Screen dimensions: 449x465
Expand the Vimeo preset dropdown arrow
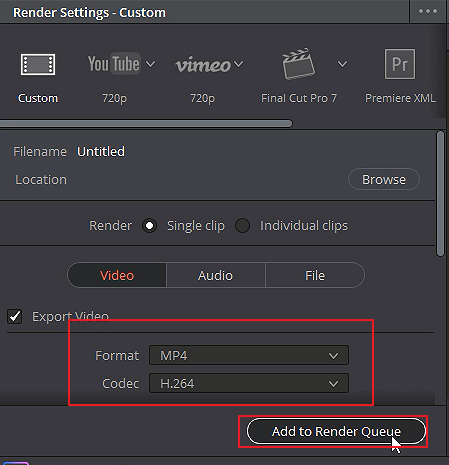point(238,63)
